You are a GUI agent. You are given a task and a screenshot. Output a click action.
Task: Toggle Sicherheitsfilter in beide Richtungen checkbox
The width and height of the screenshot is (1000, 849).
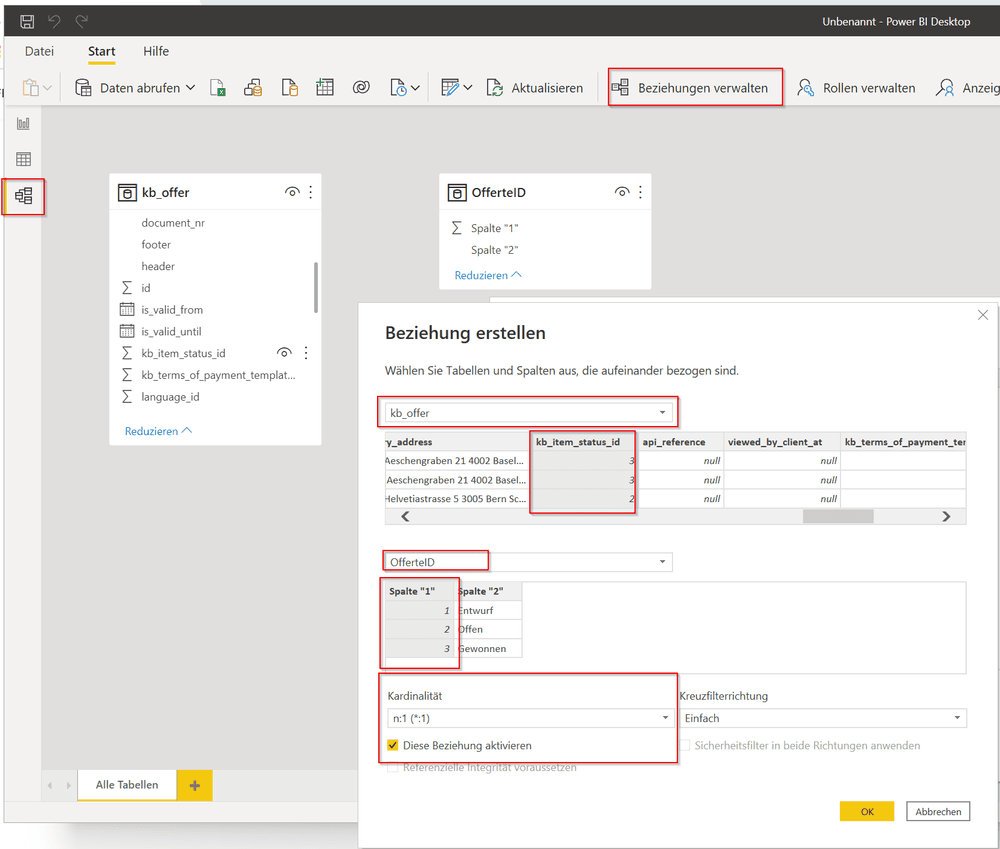click(x=685, y=745)
